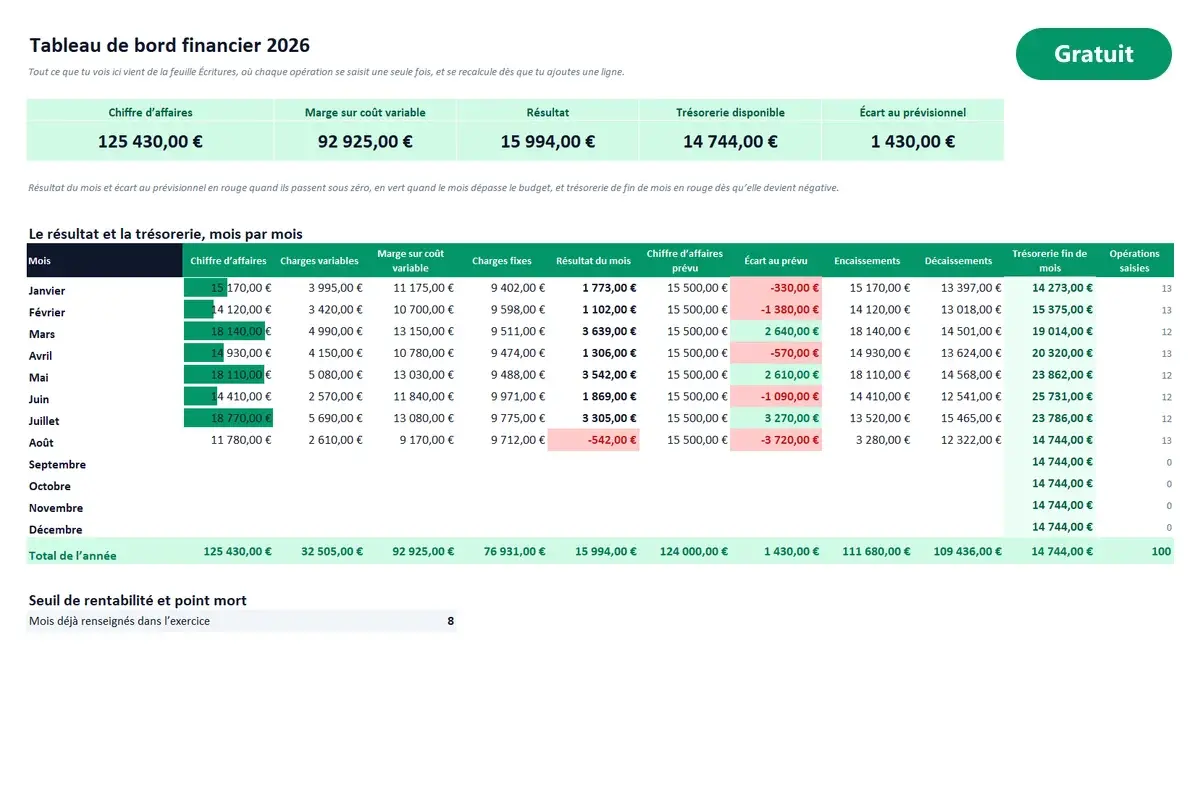The height and width of the screenshot is (800, 1200).
Task: Click the green Mars gap cell 2 640,00 €
Action: 776,331
